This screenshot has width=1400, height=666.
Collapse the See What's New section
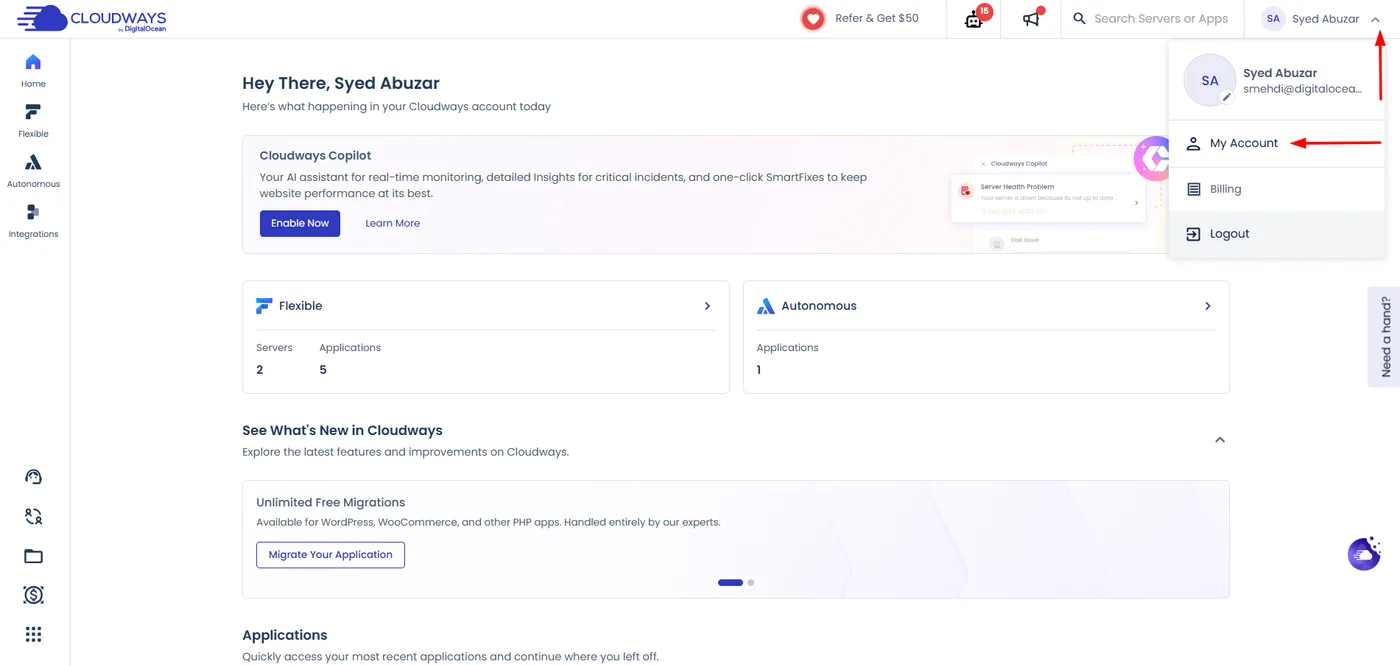pyautogui.click(x=1219, y=440)
